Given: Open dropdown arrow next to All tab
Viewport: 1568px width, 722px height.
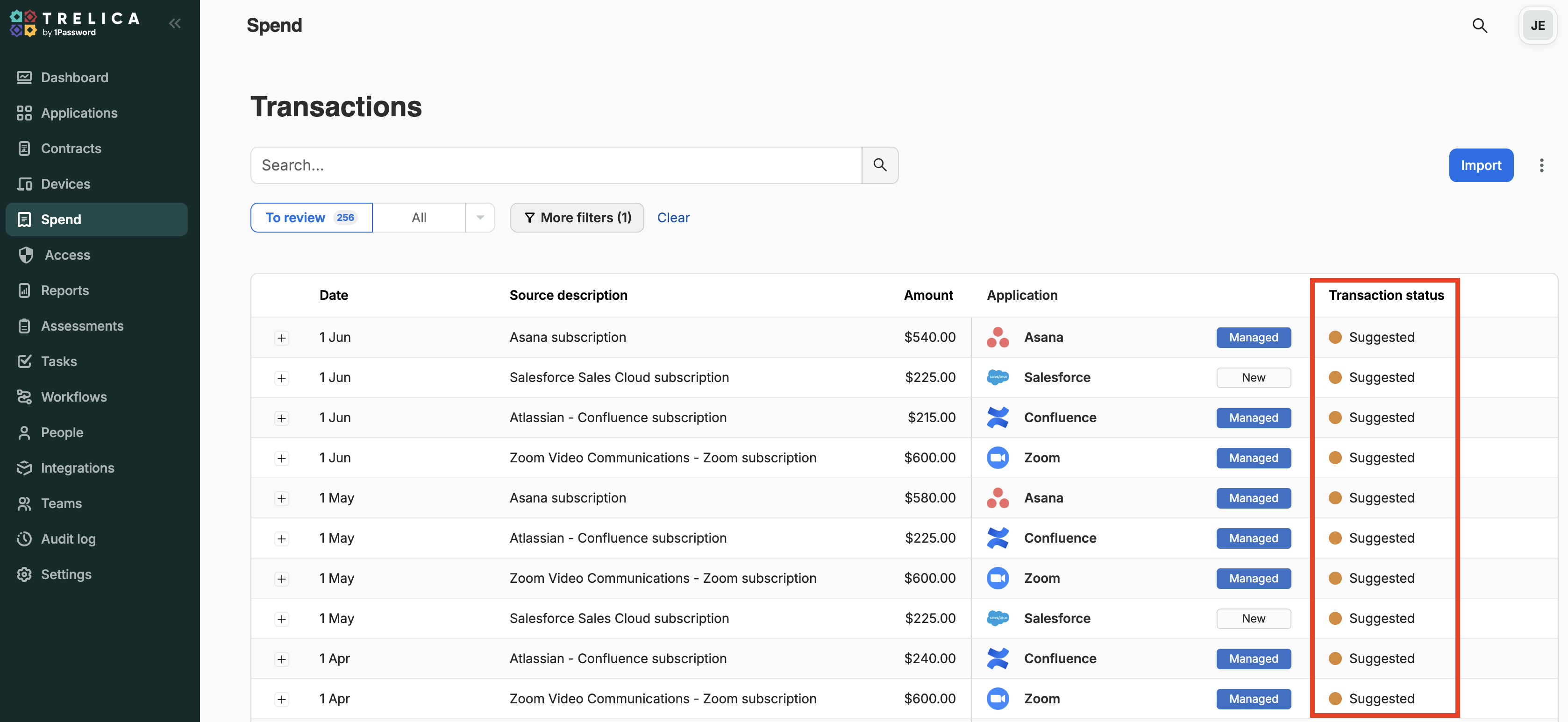Looking at the screenshot, I should point(480,218).
